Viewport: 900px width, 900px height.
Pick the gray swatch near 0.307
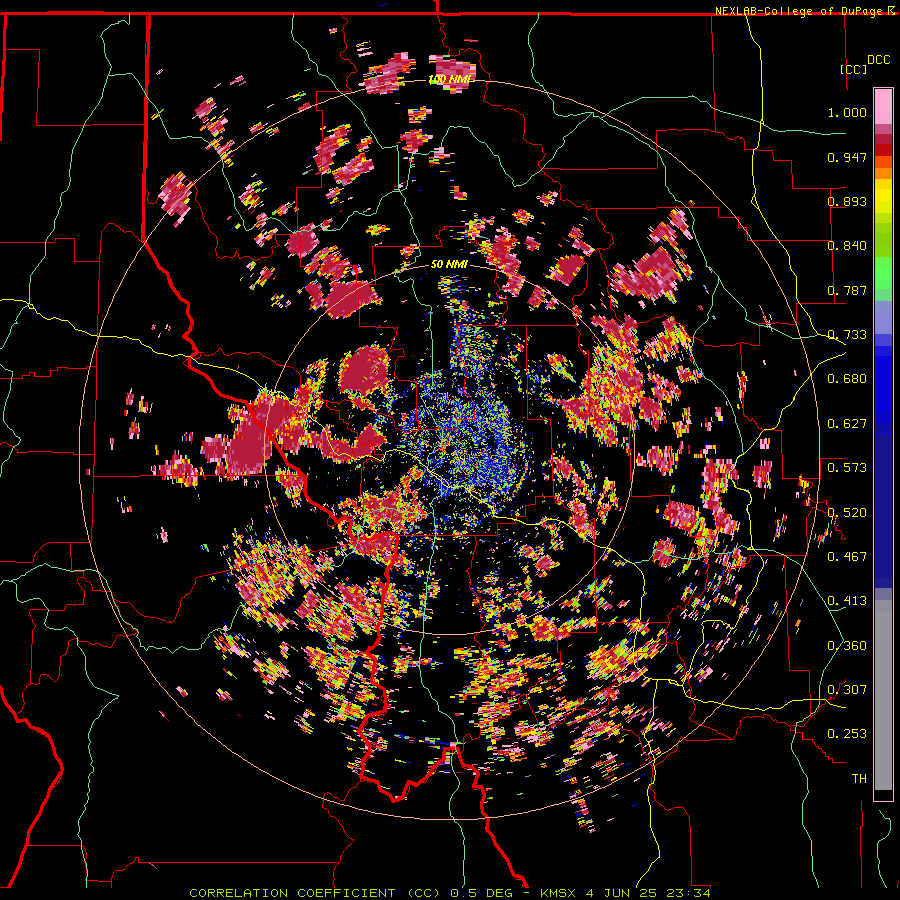click(x=883, y=695)
